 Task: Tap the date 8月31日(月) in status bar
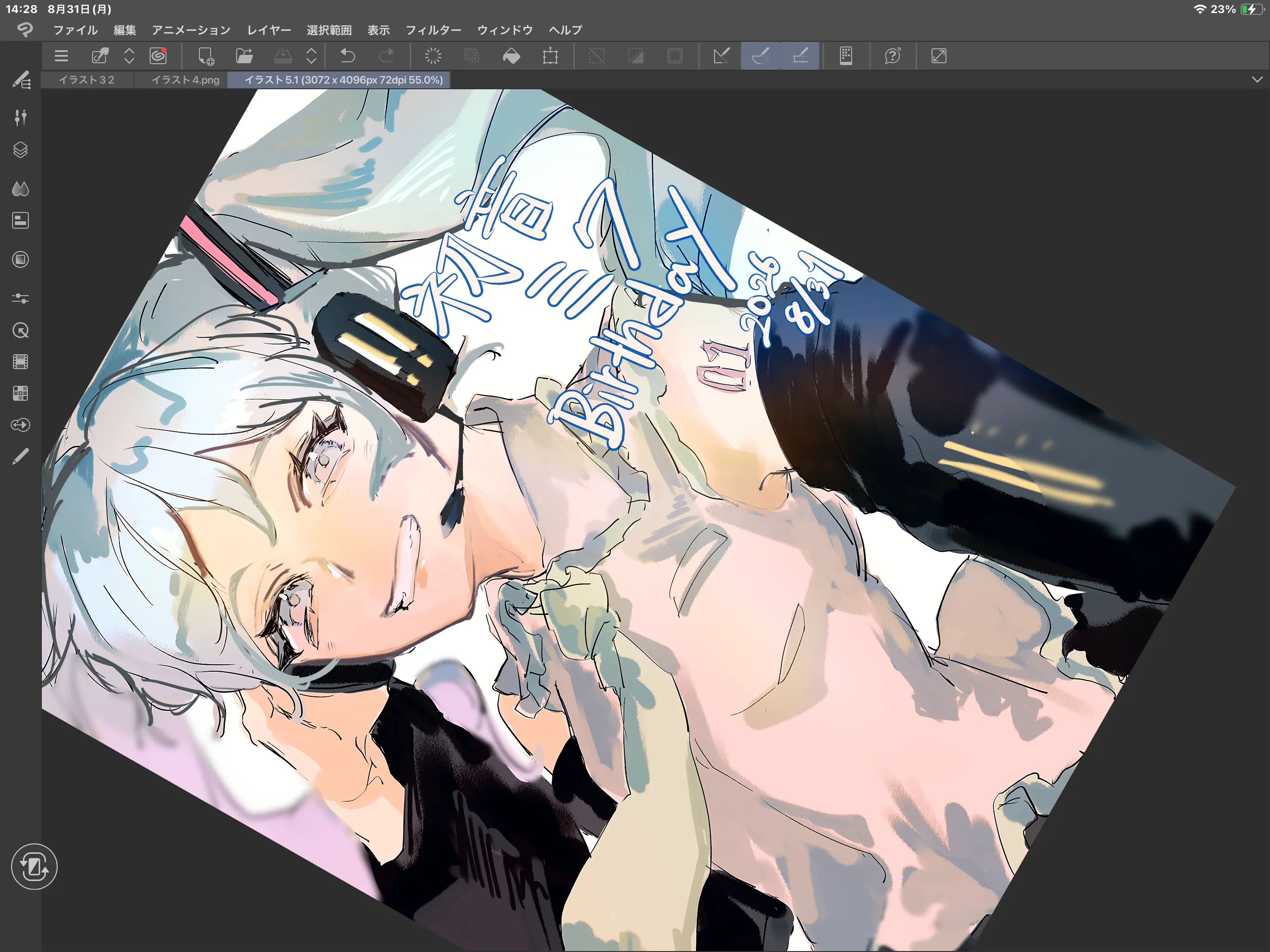(x=79, y=9)
